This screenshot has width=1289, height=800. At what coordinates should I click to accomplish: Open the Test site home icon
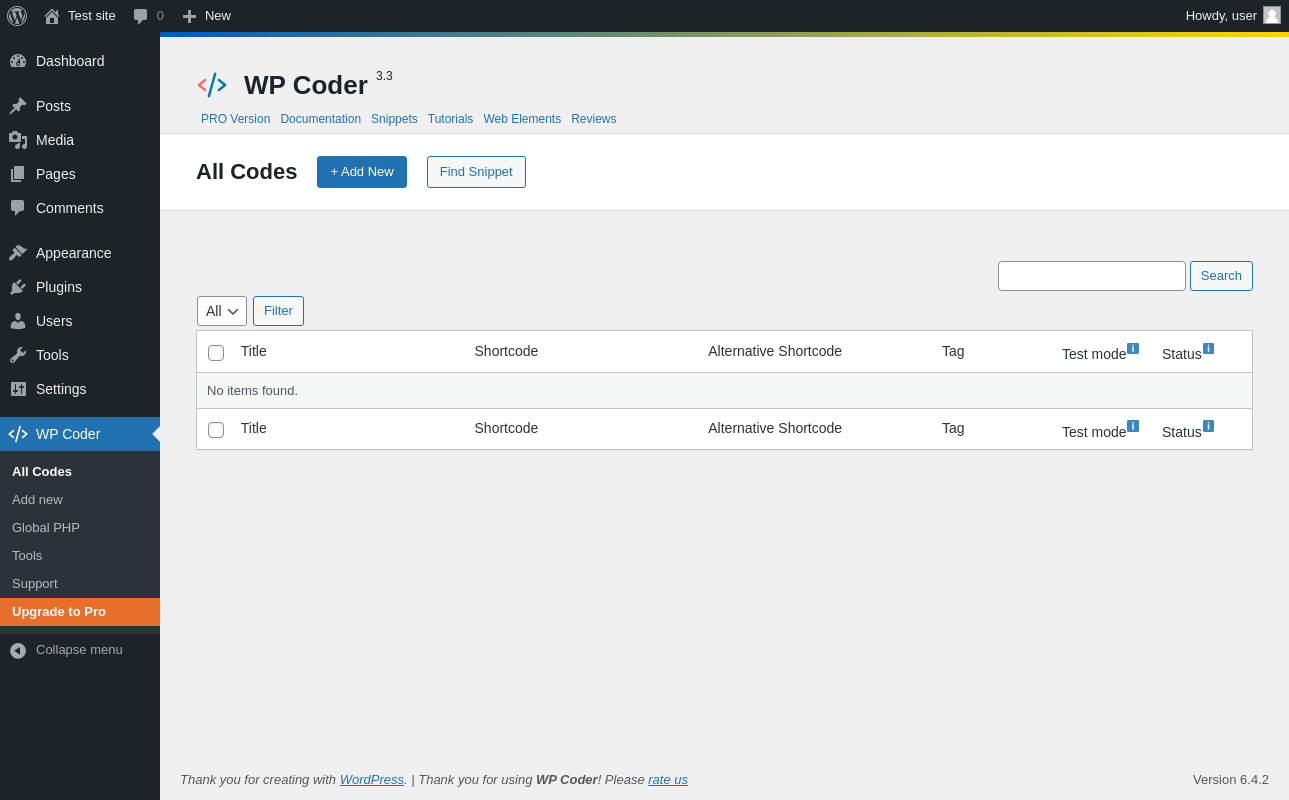click(x=52, y=16)
